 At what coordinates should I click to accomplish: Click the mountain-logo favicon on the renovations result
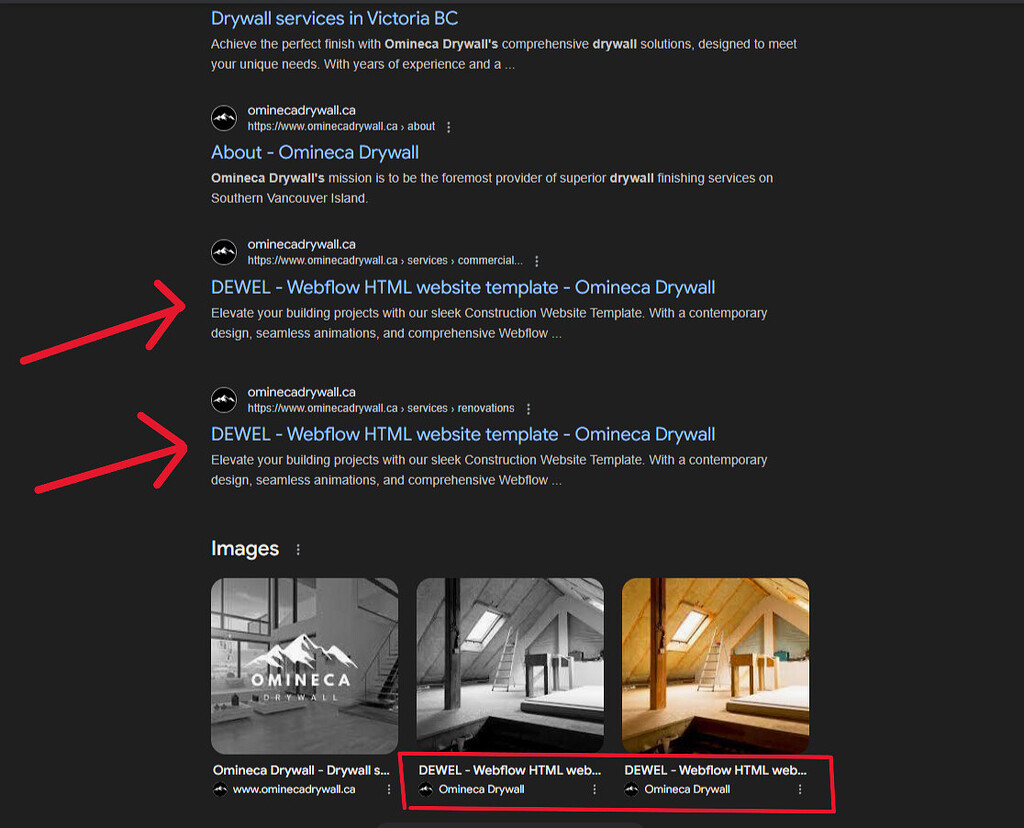pos(224,399)
